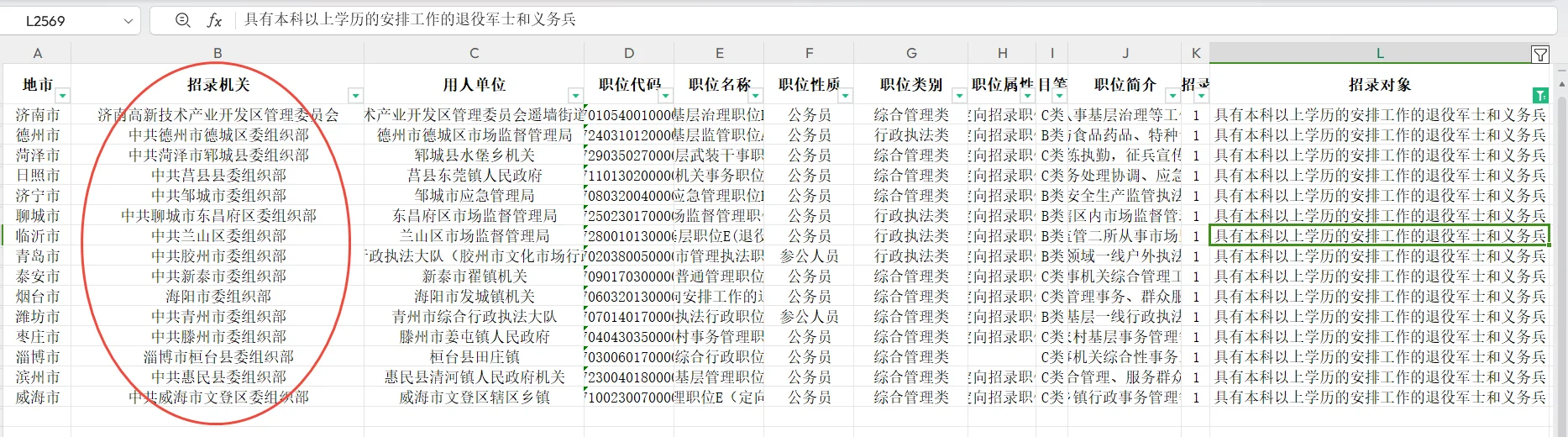Select the 枣庄市 cell
This screenshot has width=1568, height=437.
coord(37,337)
